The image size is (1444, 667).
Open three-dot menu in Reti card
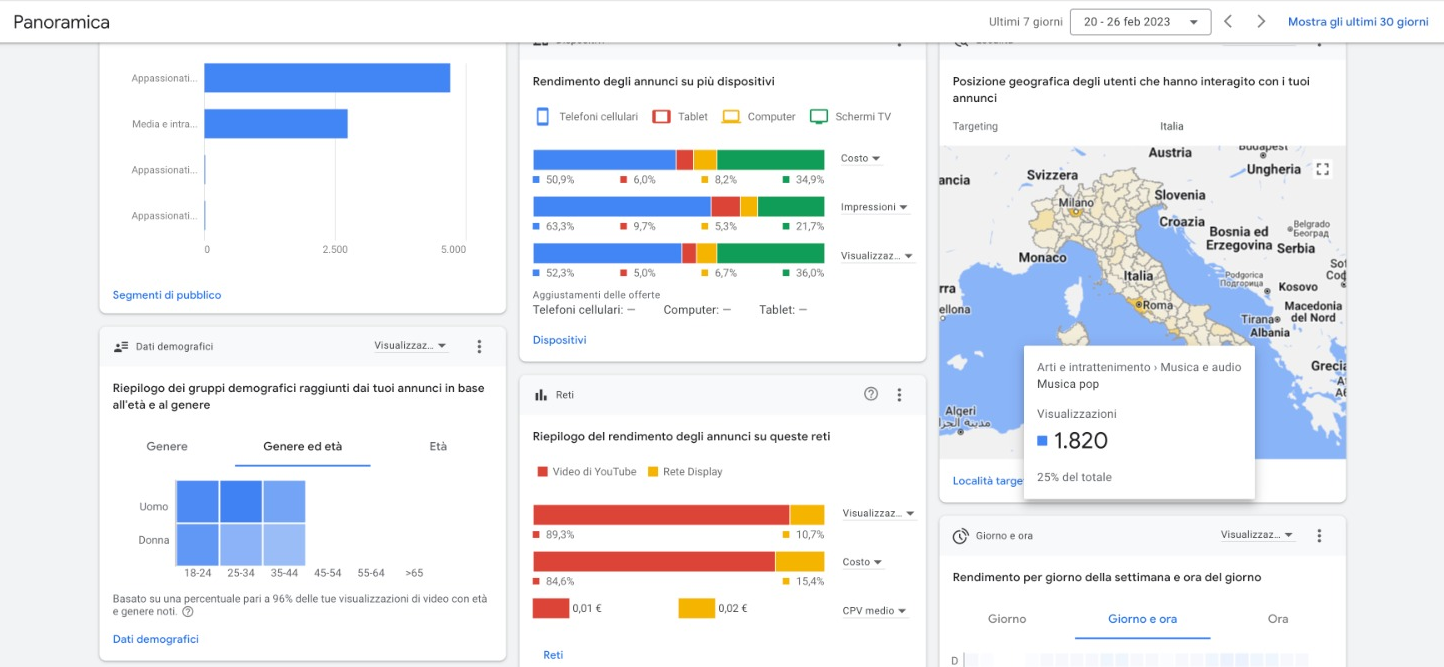tap(899, 395)
